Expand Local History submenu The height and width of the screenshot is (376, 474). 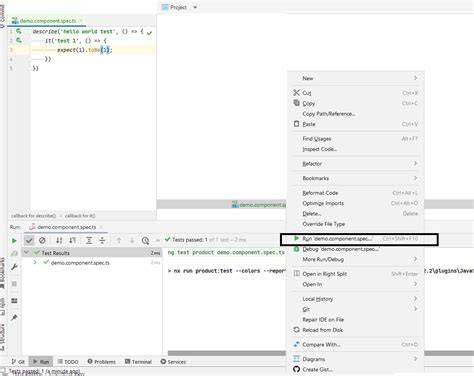(355, 299)
